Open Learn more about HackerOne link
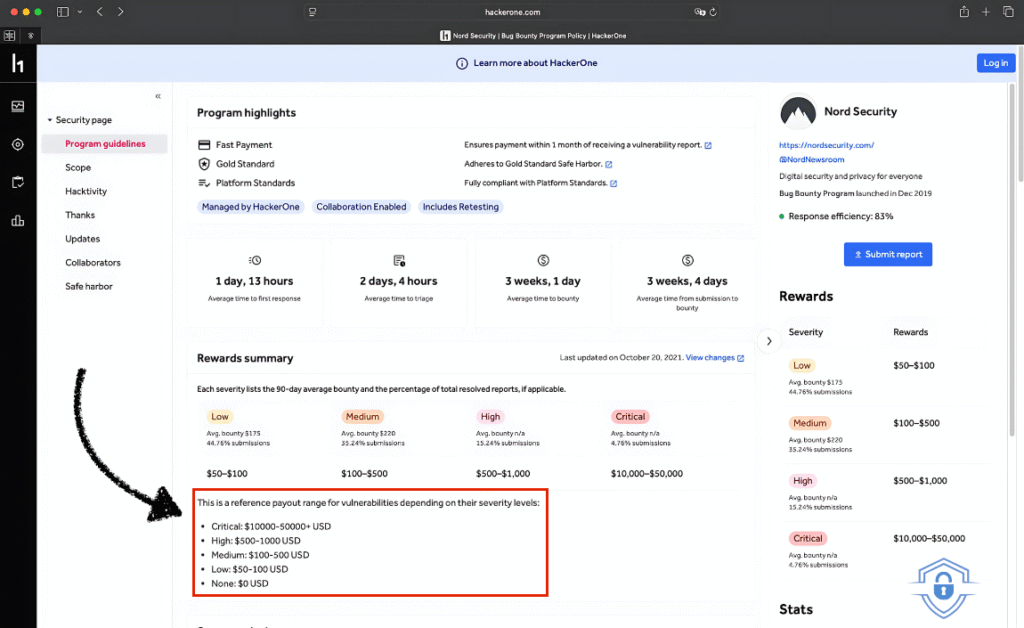 click(x=536, y=63)
